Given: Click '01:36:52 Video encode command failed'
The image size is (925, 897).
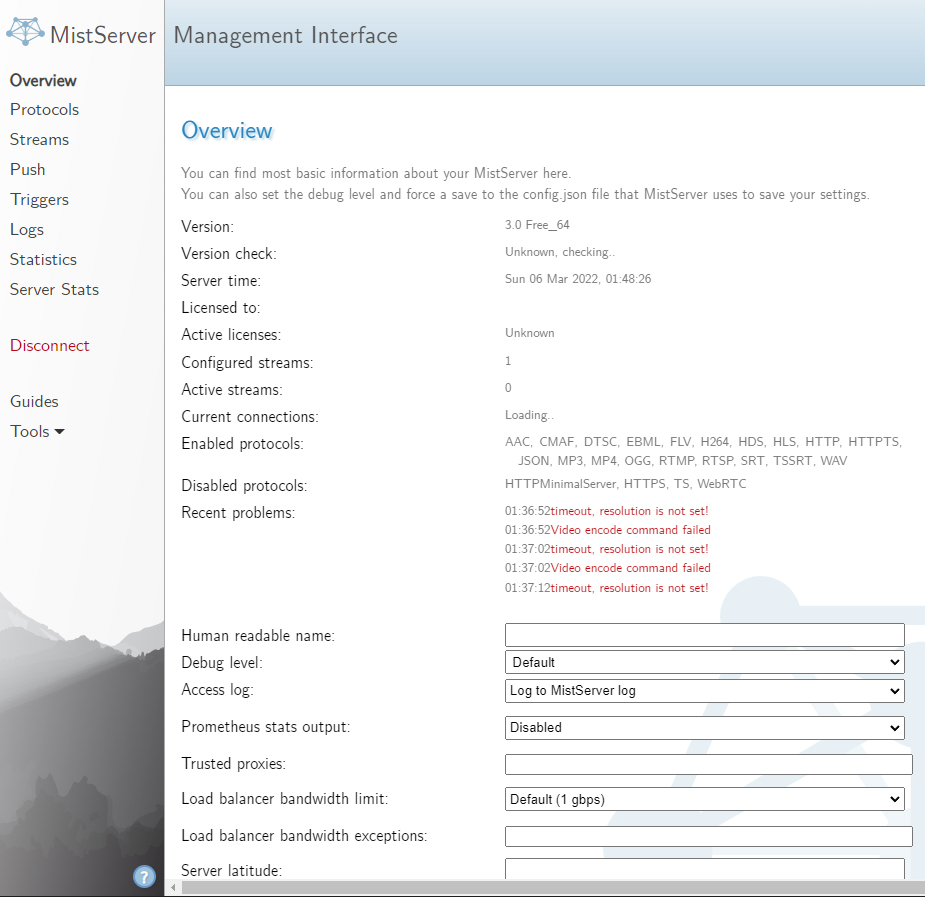Looking at the screenshot, I should coord(608,530).
